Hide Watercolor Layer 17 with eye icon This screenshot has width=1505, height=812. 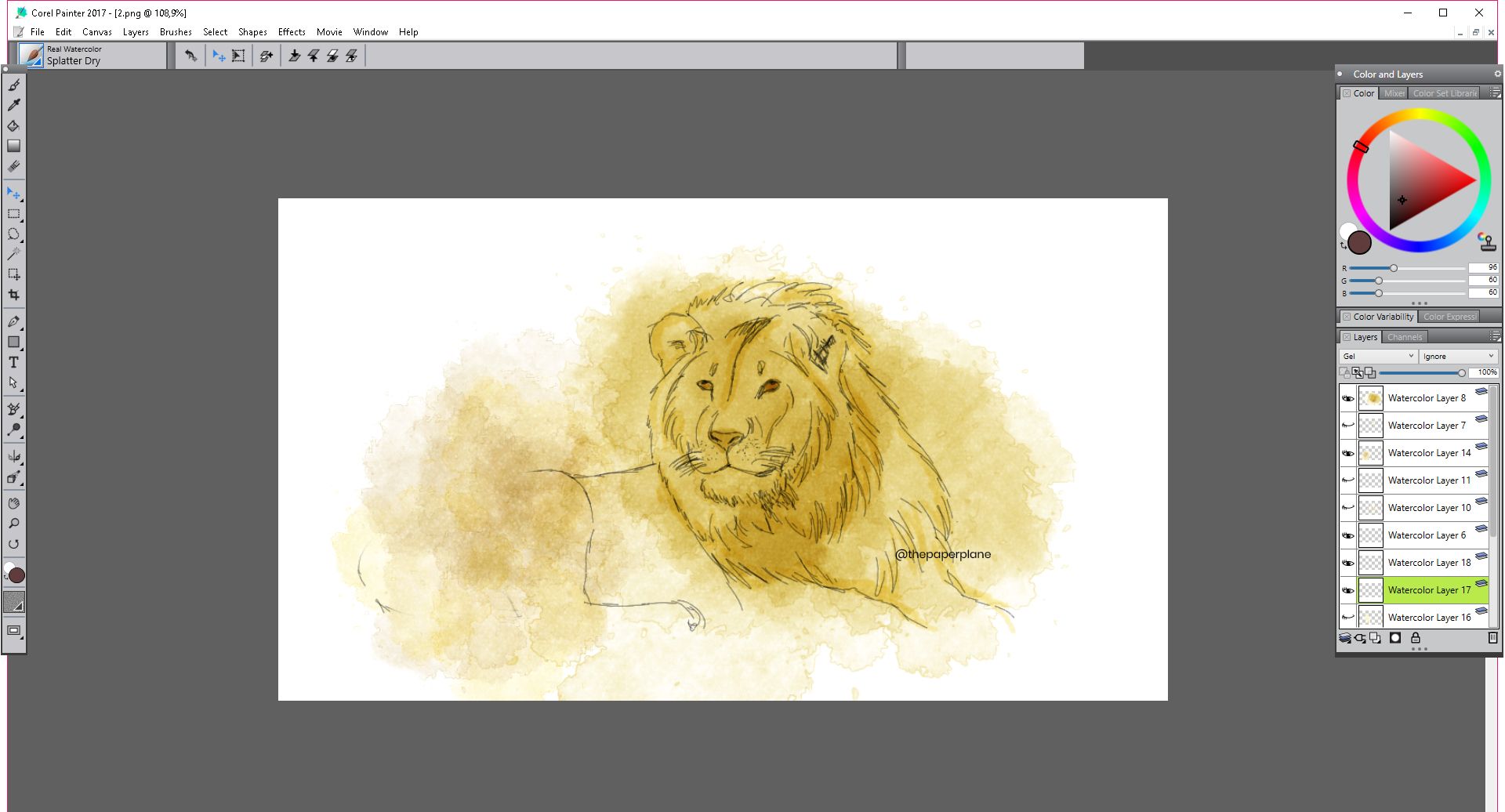pyautogui.click(x=1347, y=590)
